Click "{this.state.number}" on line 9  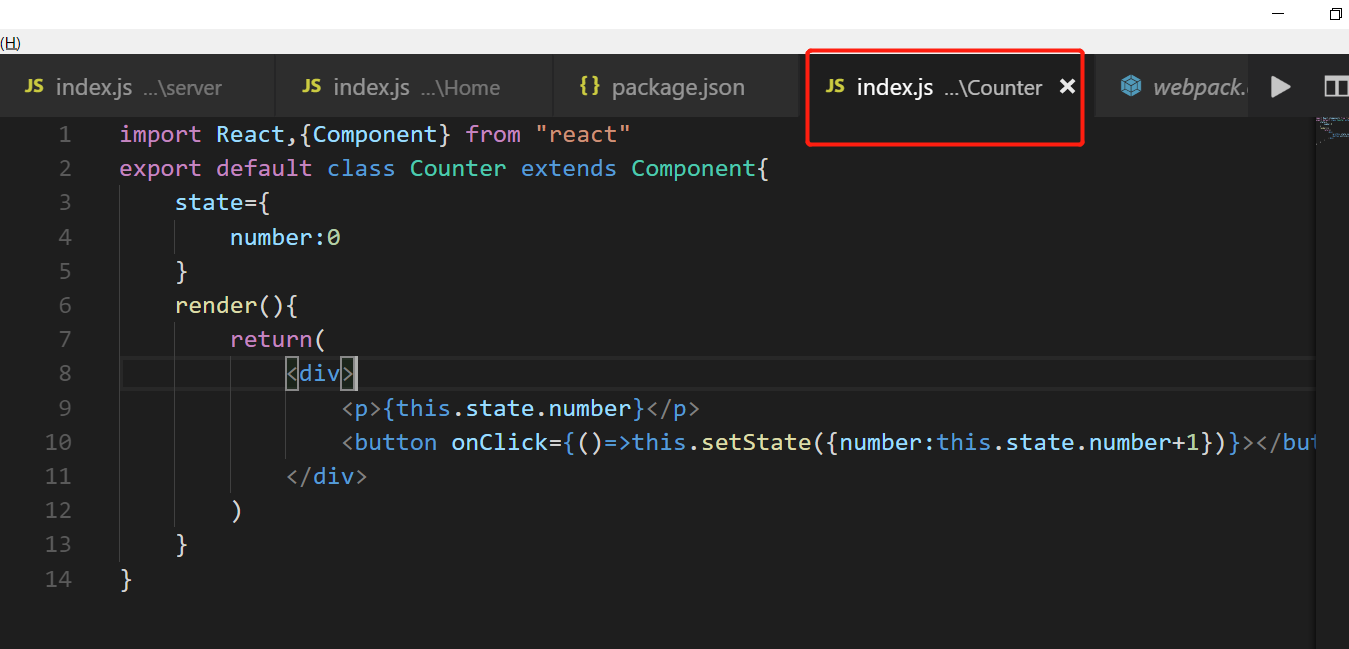click(x=514, y=408)
